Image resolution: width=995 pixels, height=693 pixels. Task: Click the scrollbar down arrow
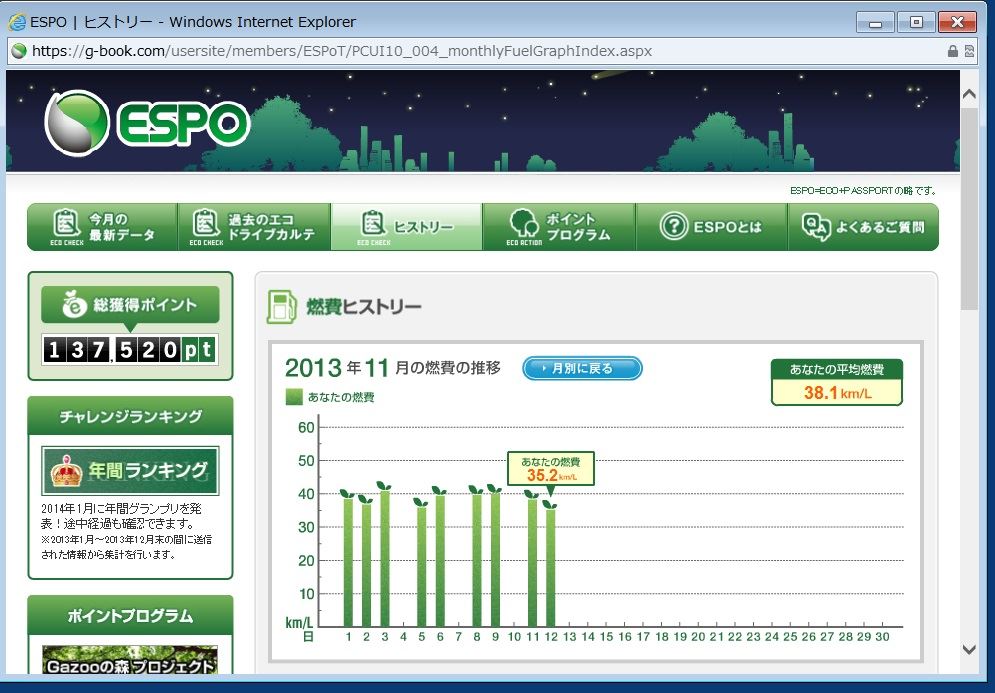(969, 649)
